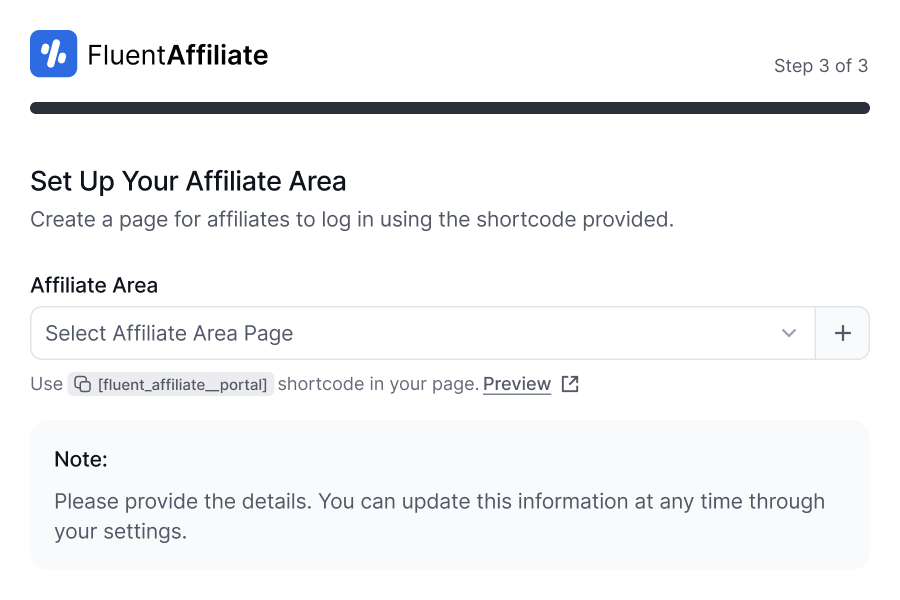
Task: Click the 'shortcode in your page' helper text
Action: pos(378,384)
